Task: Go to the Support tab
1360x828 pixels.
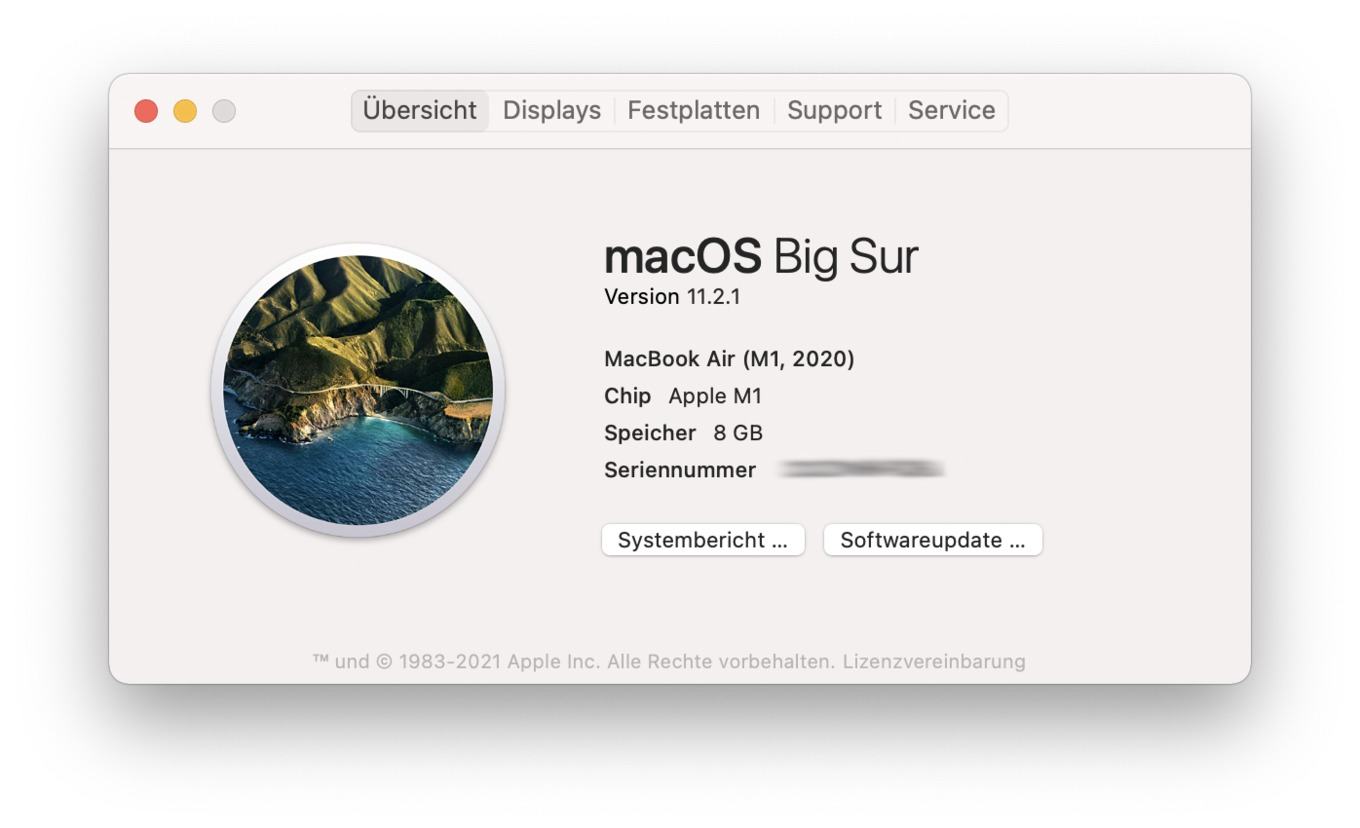Action: point(834,110)
